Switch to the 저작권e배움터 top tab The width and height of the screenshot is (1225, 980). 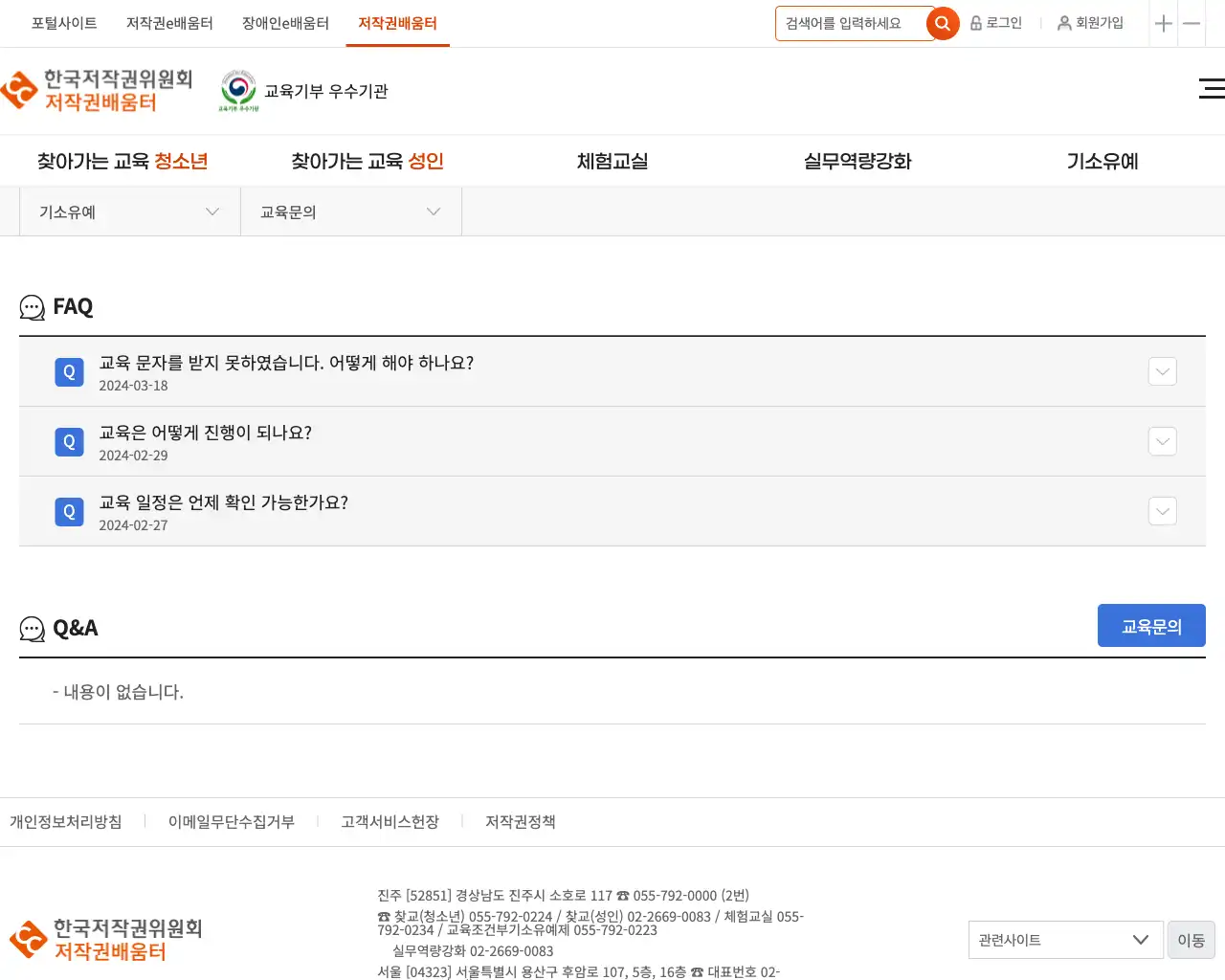point(169,23)
